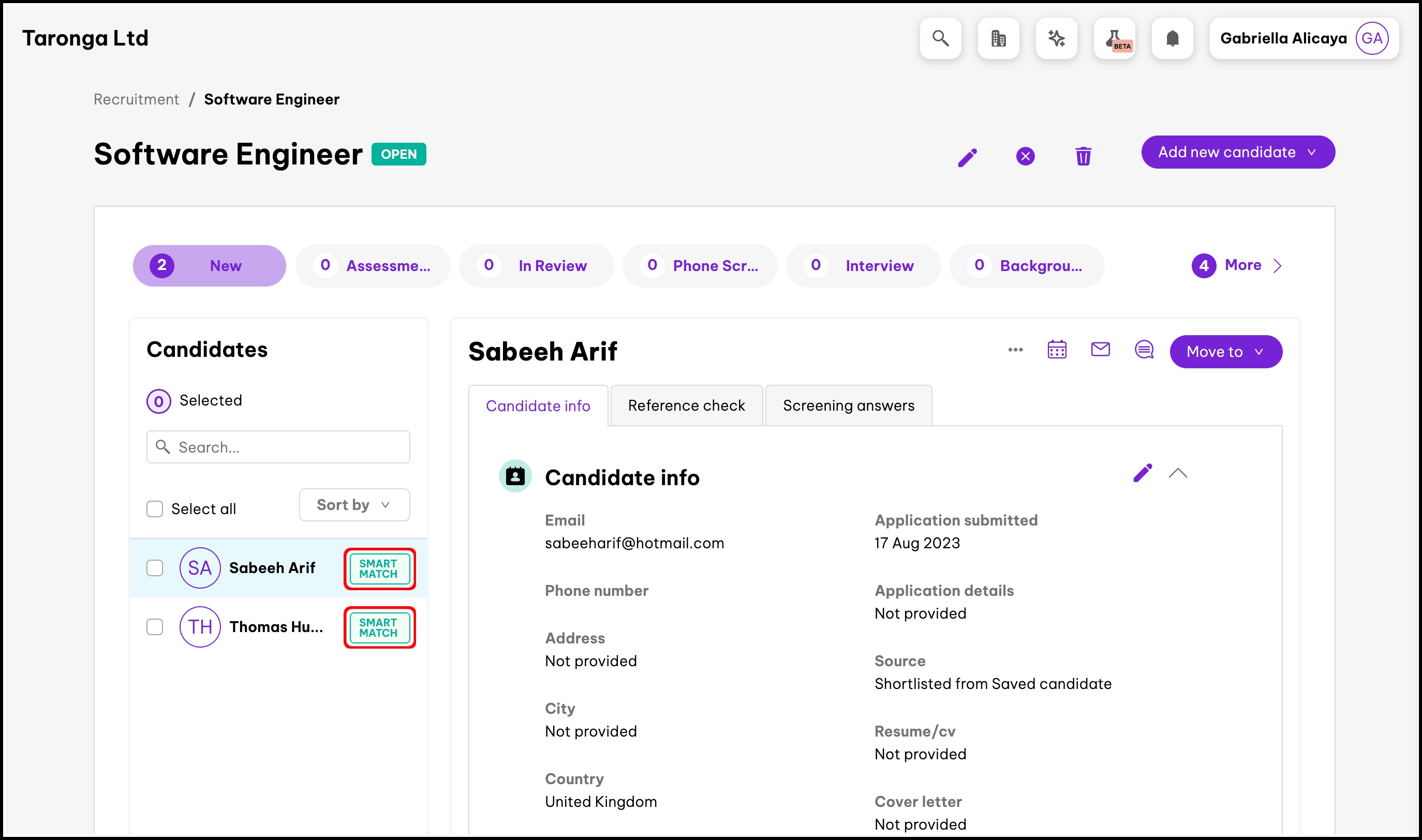
Task: Click Smart Match badge for Thomas Hu
Action: (379, 627)
